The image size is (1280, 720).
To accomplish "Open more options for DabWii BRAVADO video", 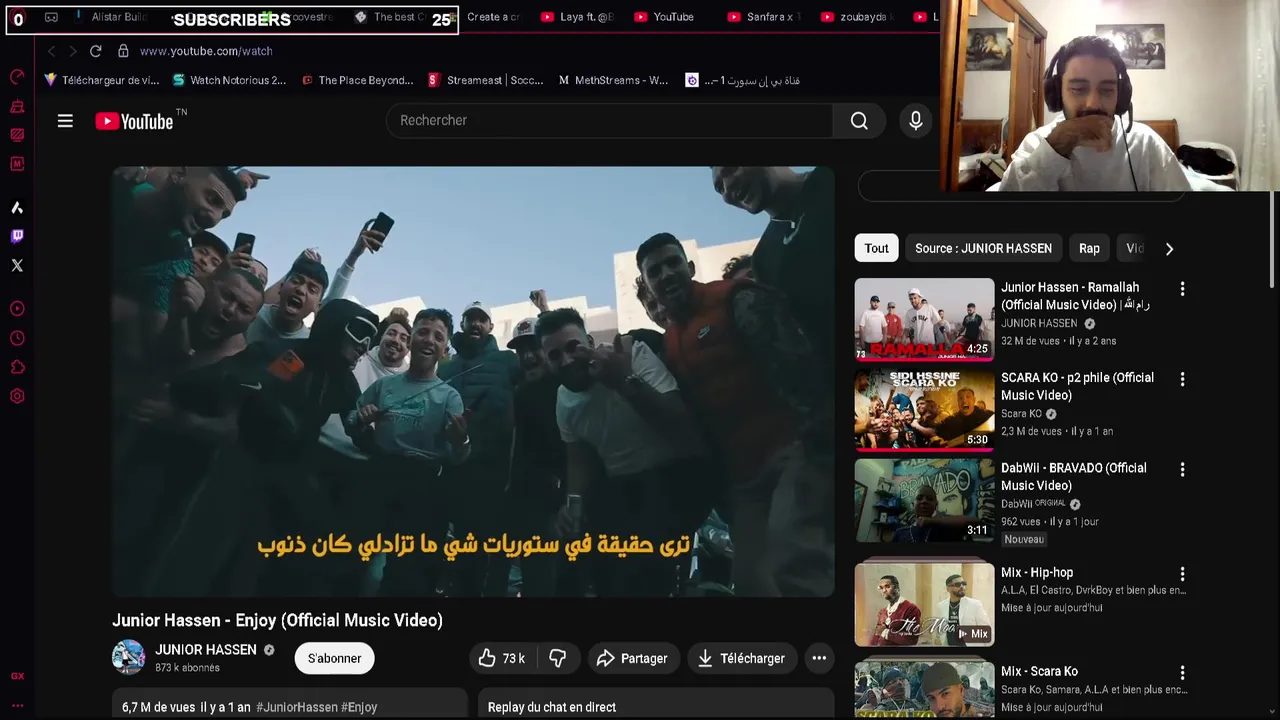I will click(1182, 469).
